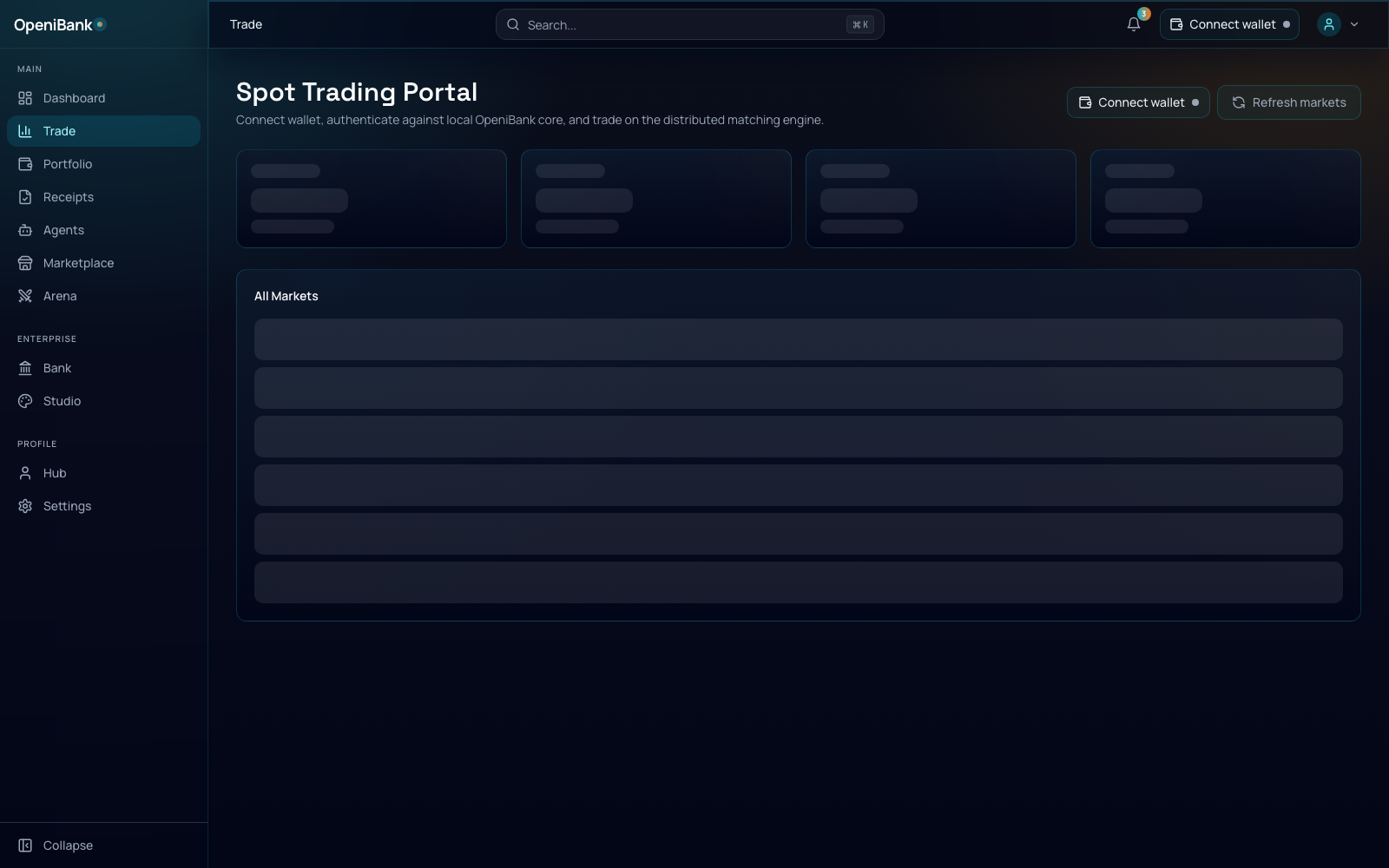Open Settings from the sidebar
This screenshot has height=868, width=1389.
tap(66, 505)
